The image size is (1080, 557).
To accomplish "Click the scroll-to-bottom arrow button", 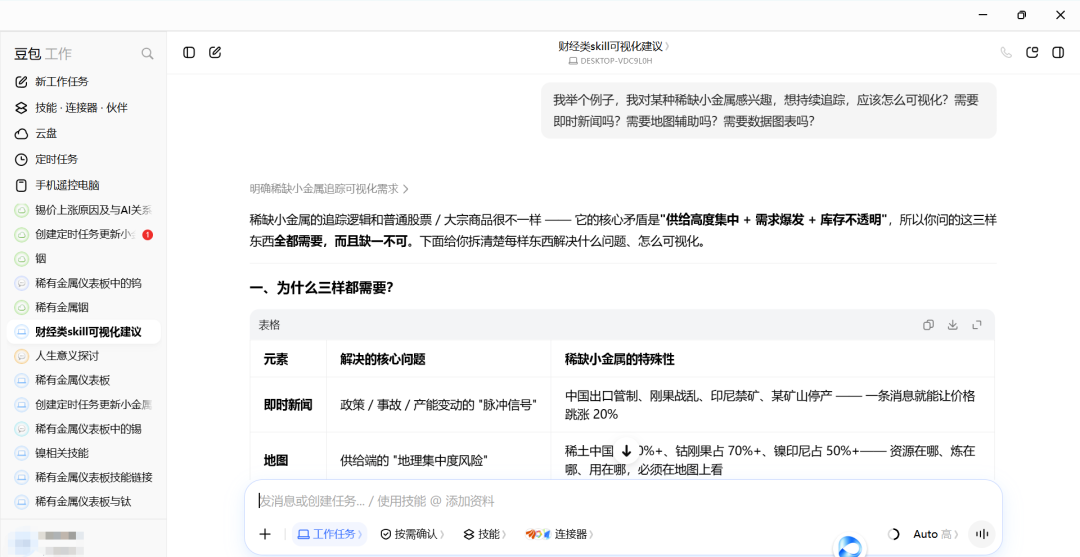I will [627, 451].
